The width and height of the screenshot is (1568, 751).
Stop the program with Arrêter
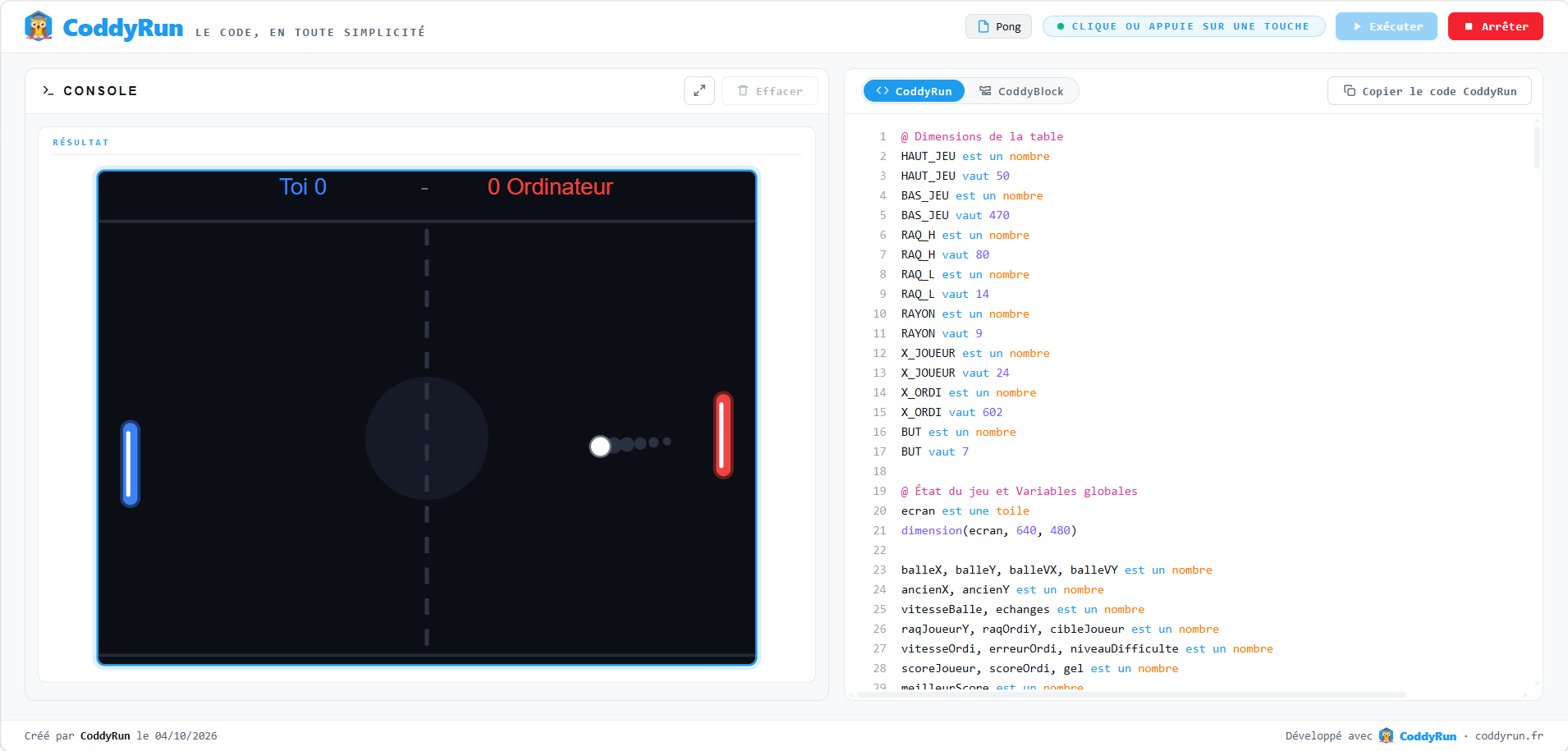[x=1495, y=26]
